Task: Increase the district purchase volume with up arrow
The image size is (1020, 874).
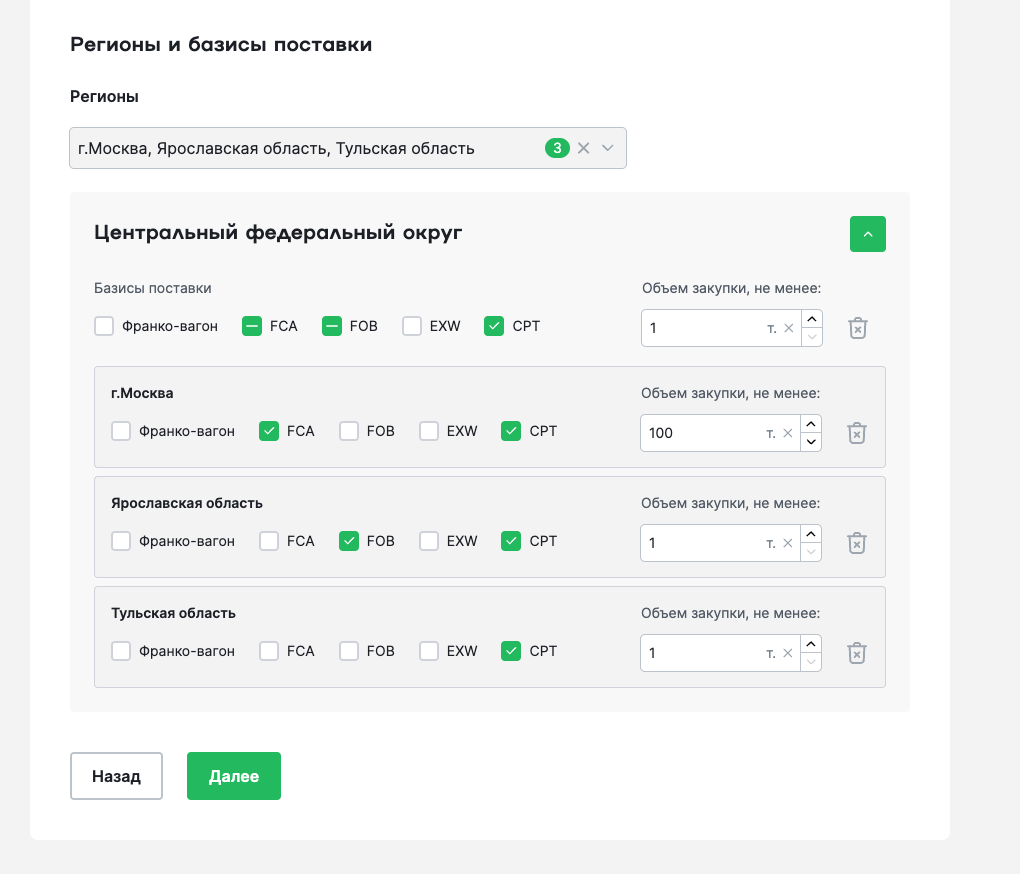Action: pos(812,319)
